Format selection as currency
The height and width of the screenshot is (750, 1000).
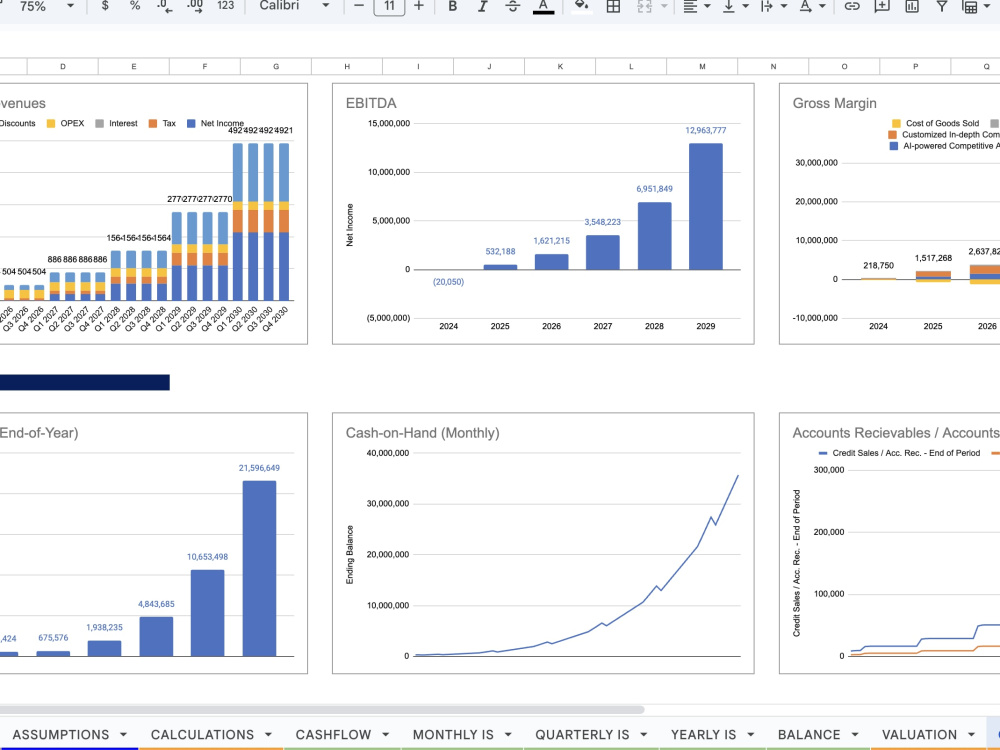[x=105, y=6]
